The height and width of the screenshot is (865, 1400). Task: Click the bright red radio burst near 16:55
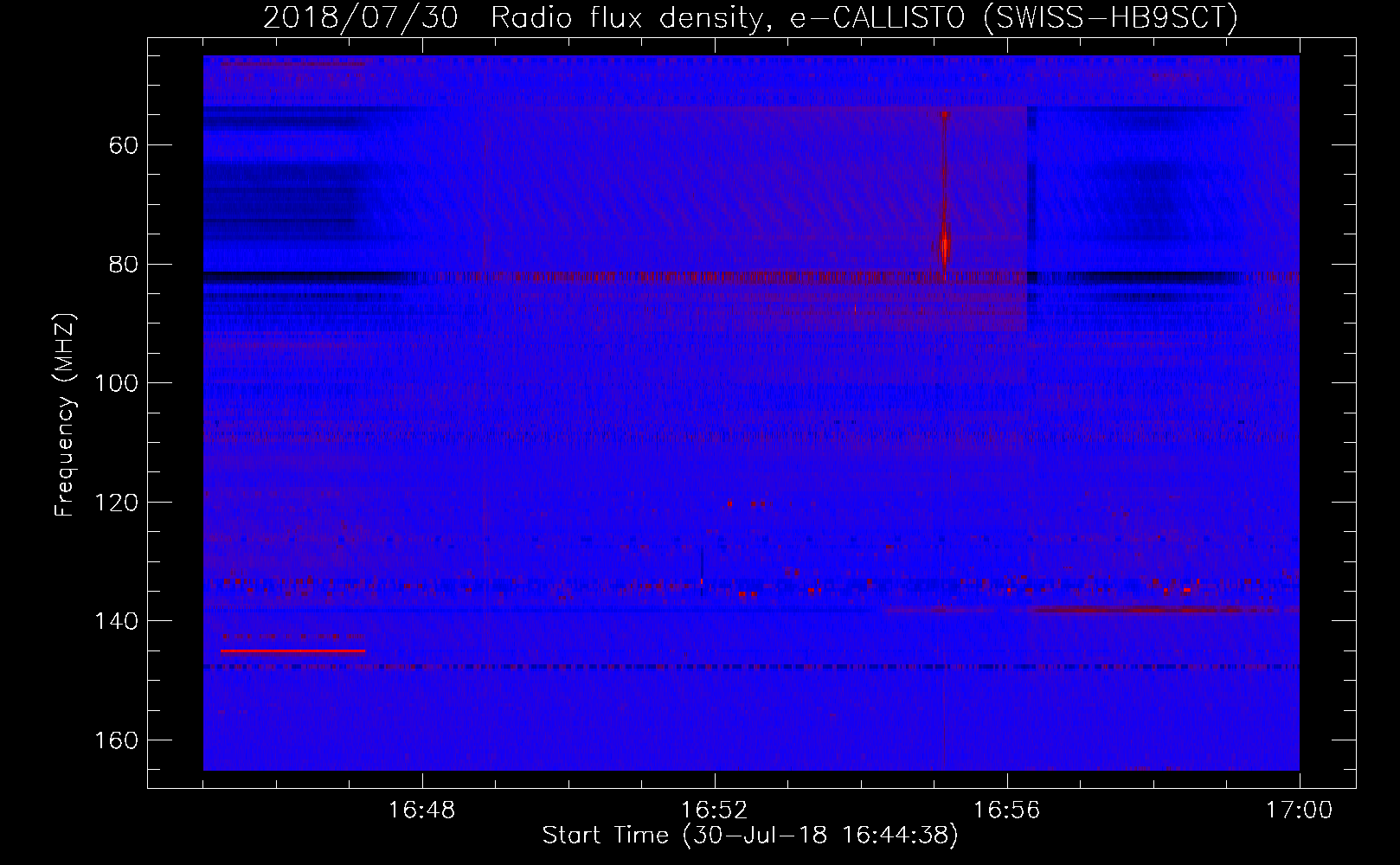[945, 199]
